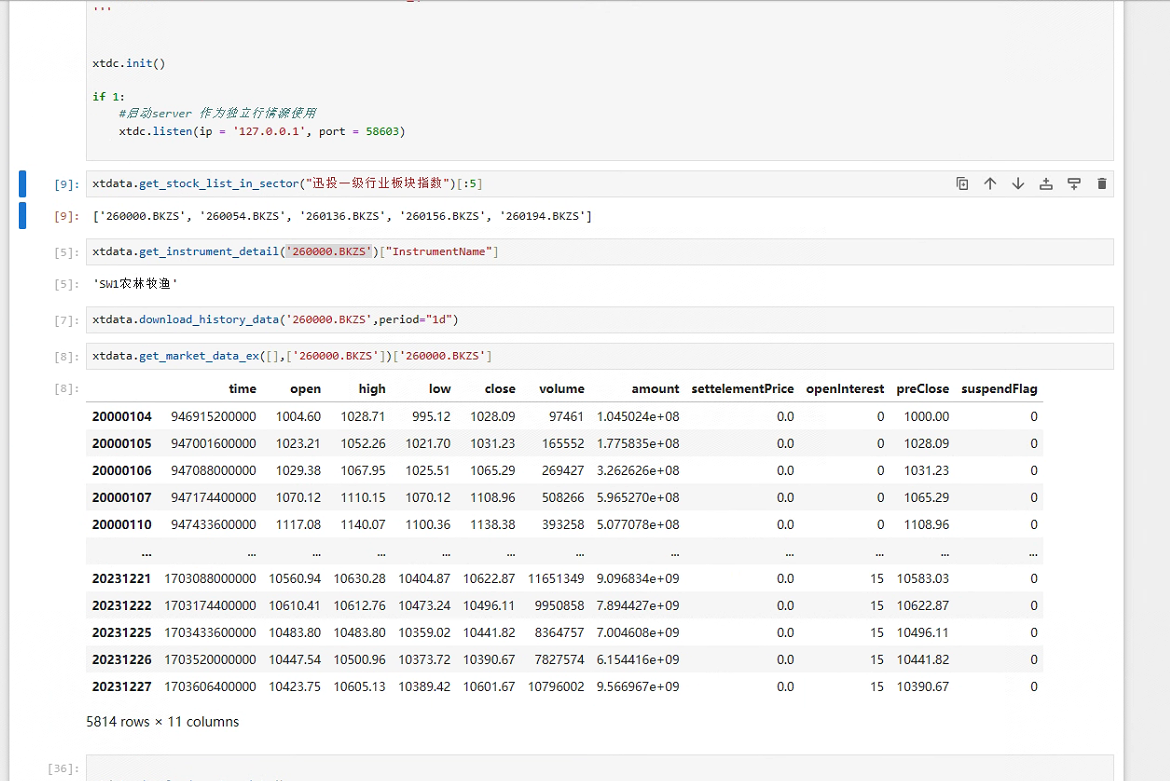This screenshot has height=781, width=1170.
Task: Focus the download_history_data code cell
Action: coord(600,320)
